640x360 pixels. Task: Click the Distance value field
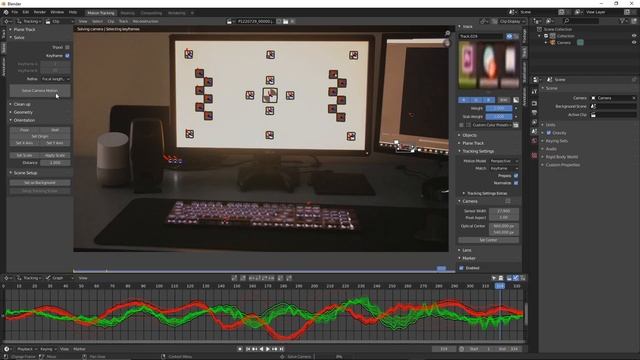click(55, 163)
